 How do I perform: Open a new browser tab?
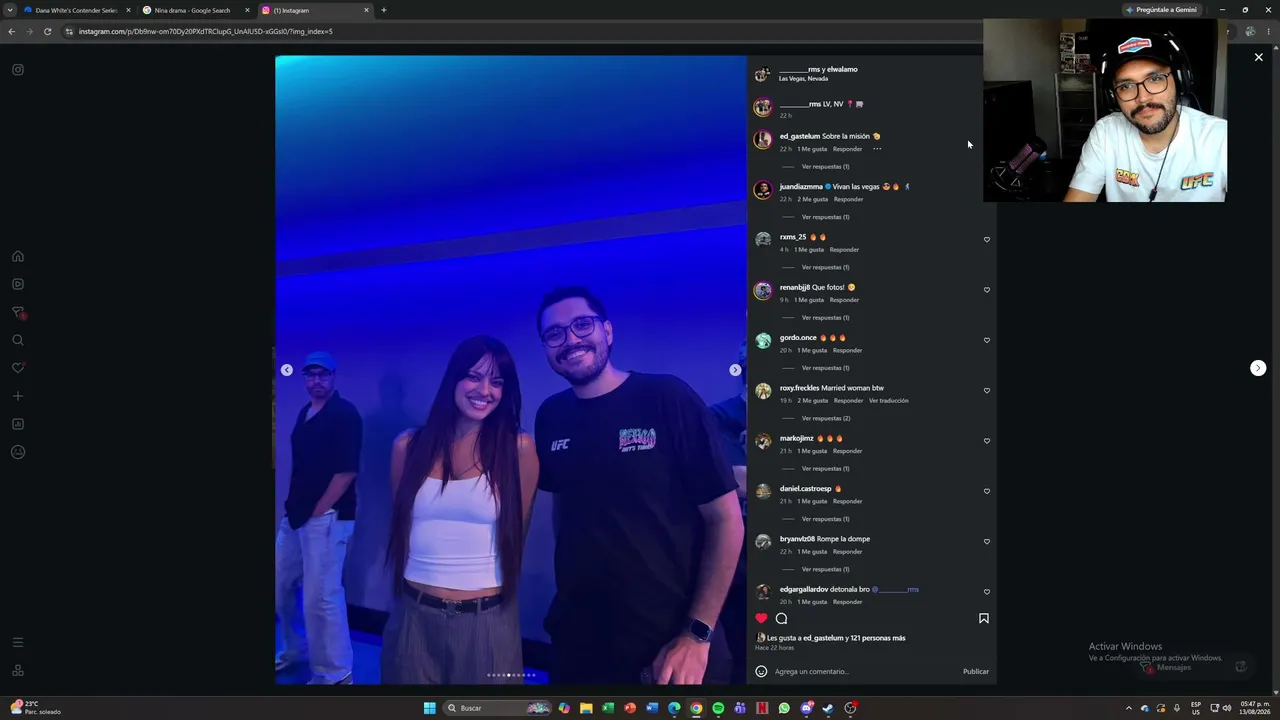pos(384,10)
